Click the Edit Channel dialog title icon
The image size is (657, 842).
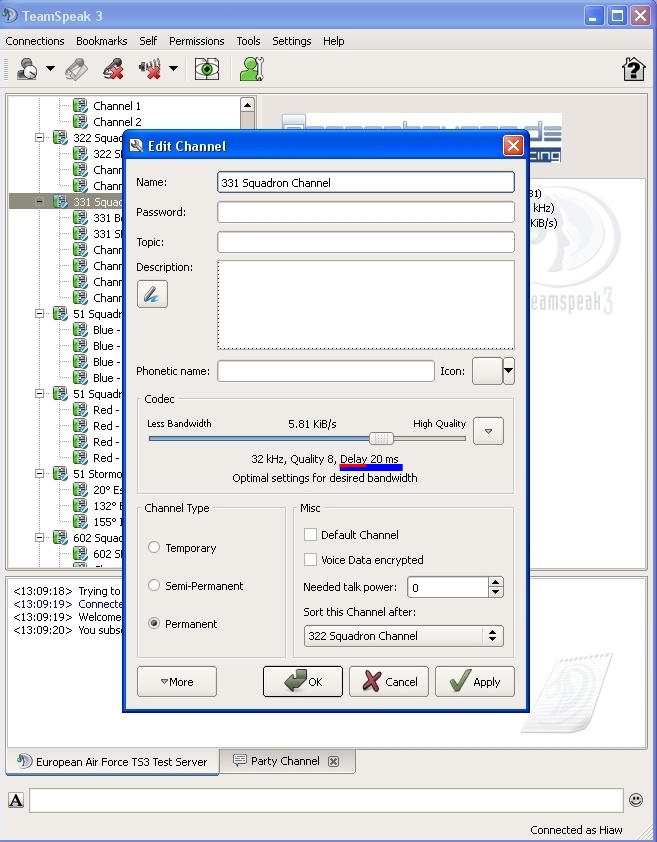(x=136, y=146)
